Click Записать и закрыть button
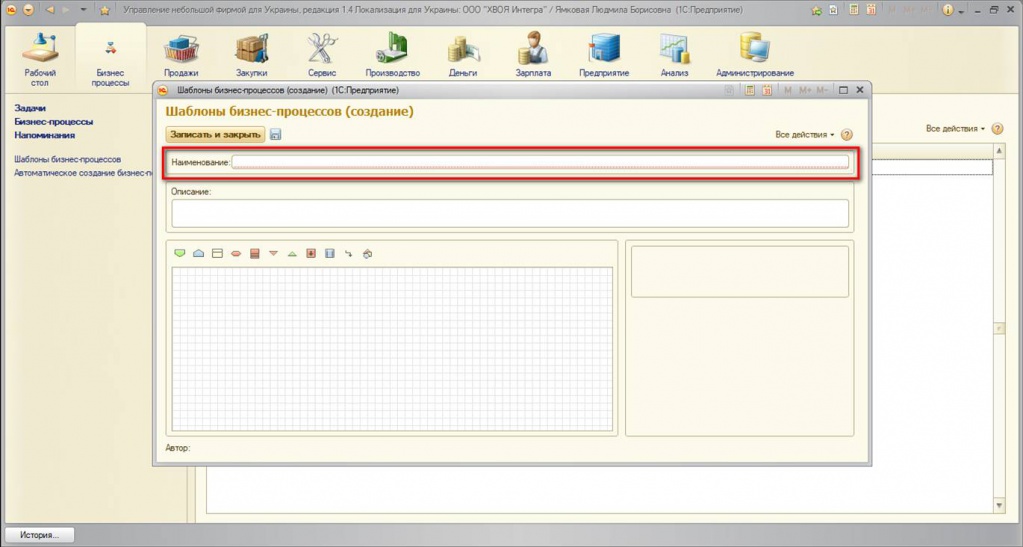Screen dimensions: 1023x547 tap(215, 134)
